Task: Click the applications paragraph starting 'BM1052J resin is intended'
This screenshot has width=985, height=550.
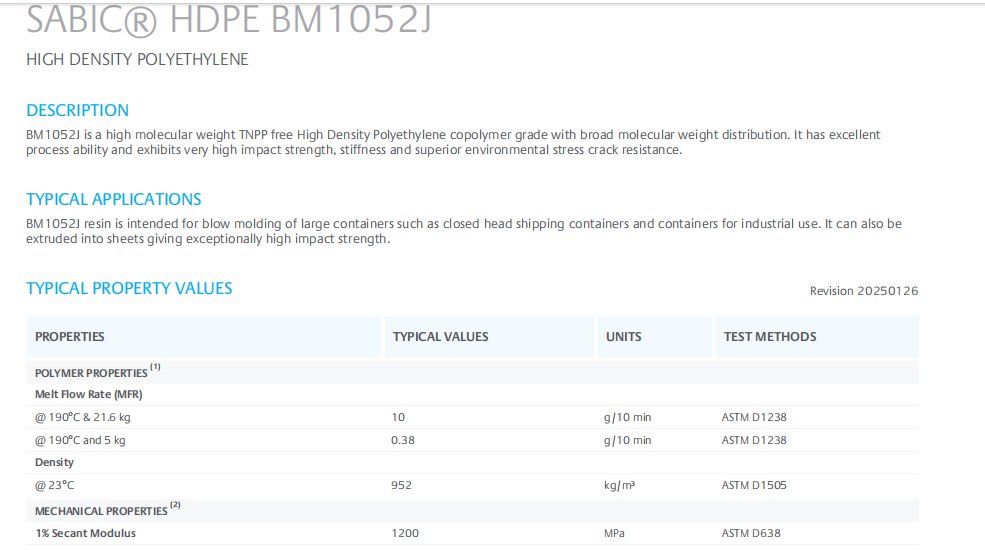Action: pos(464,232)
